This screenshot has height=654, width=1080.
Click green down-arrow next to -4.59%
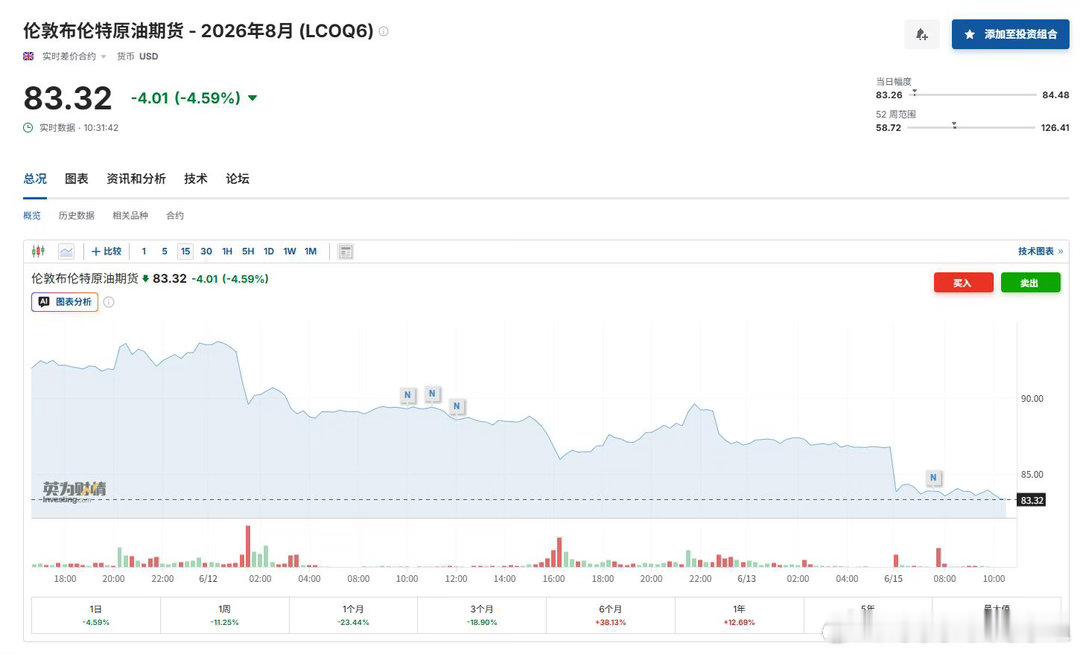253,98
